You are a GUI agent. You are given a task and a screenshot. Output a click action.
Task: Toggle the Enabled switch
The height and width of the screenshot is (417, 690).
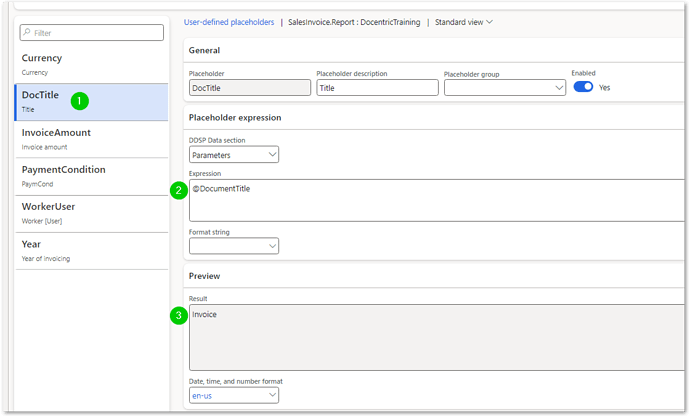582,87
